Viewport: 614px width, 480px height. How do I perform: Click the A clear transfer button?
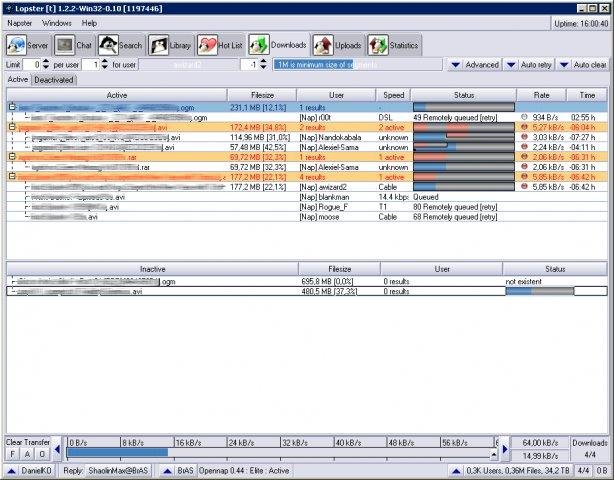click(x=27, y=454)
